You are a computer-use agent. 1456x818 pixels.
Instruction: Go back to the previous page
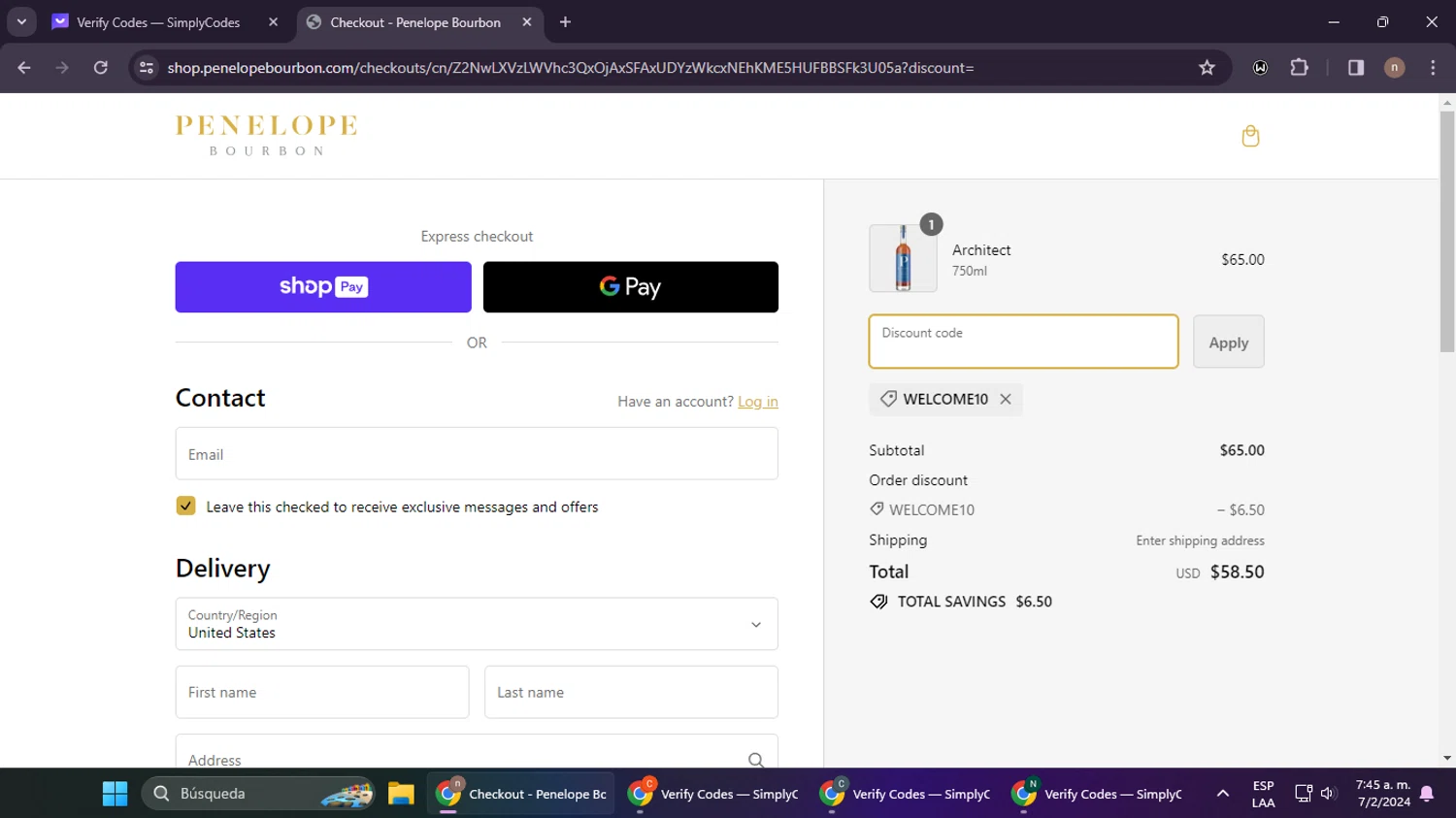click(24, 68)
